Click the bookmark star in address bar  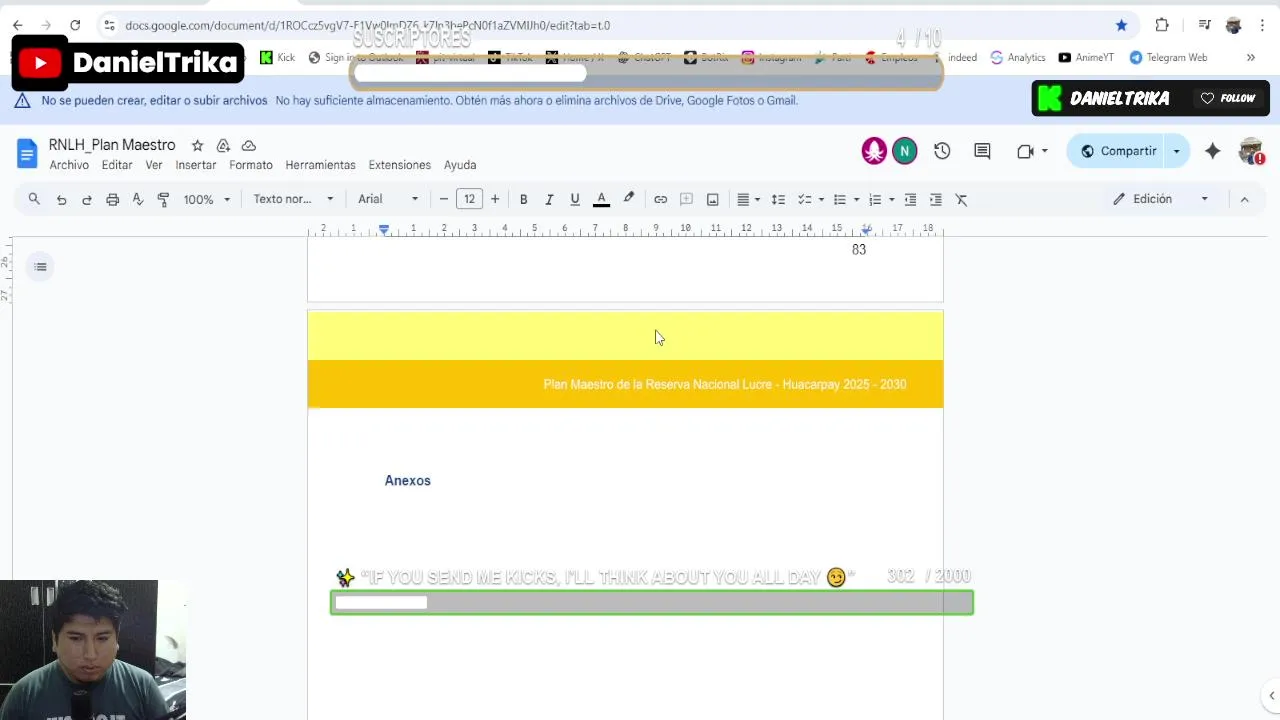[x=1121, y=25]
